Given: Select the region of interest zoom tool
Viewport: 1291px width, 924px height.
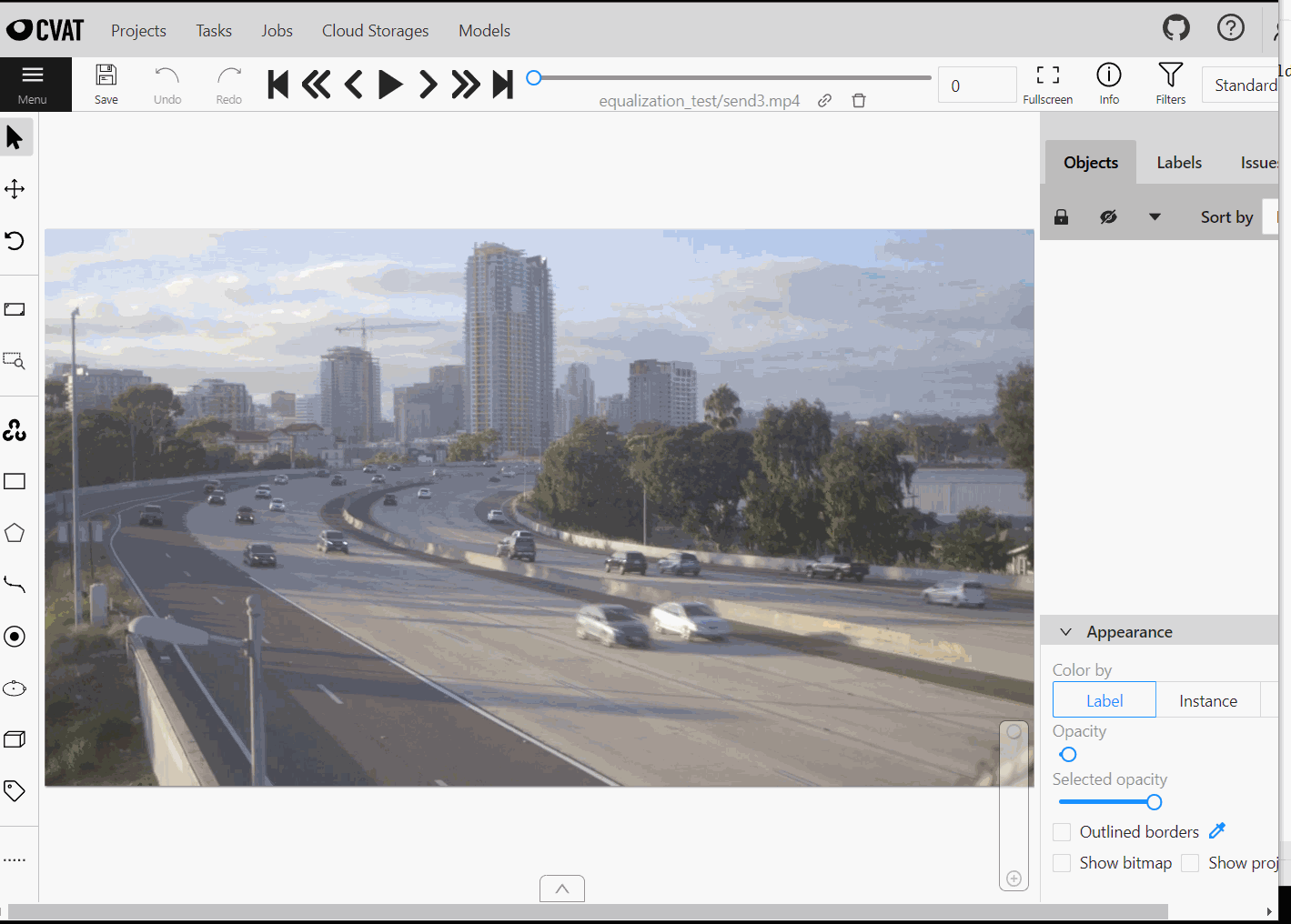Looking at the screenshot, I should point(15,361).
